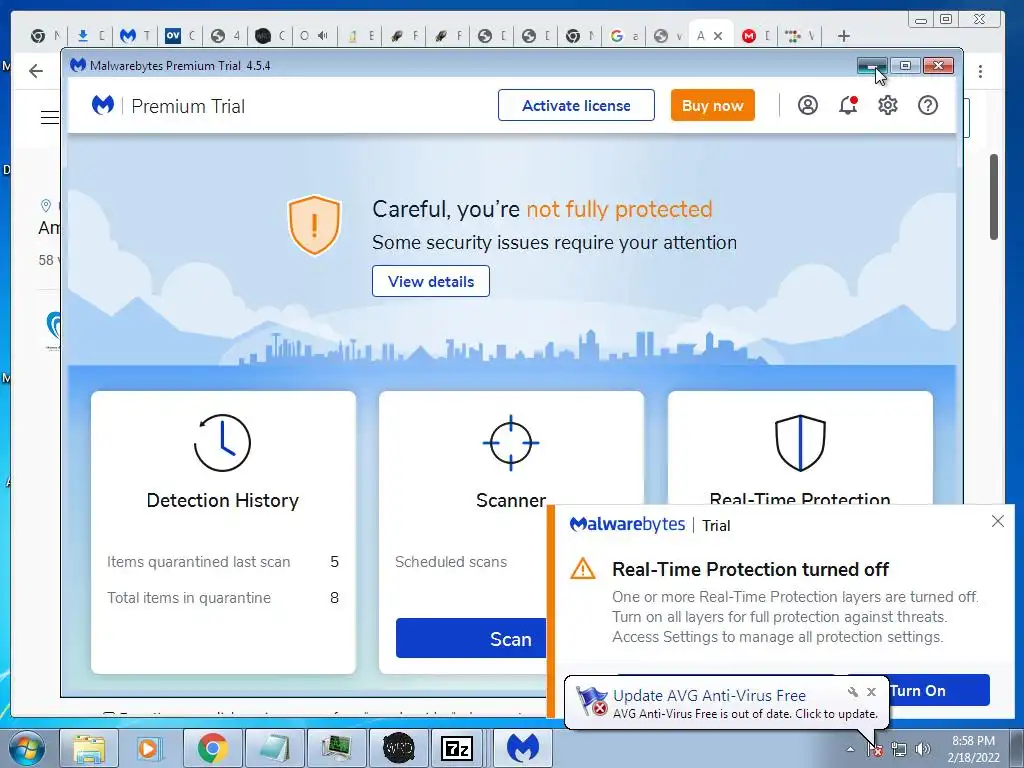Open the help question mark icon

coord(927,105)
